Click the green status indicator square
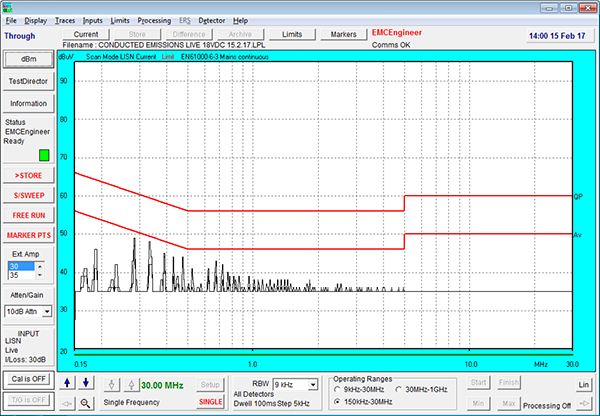 point(43,155)
